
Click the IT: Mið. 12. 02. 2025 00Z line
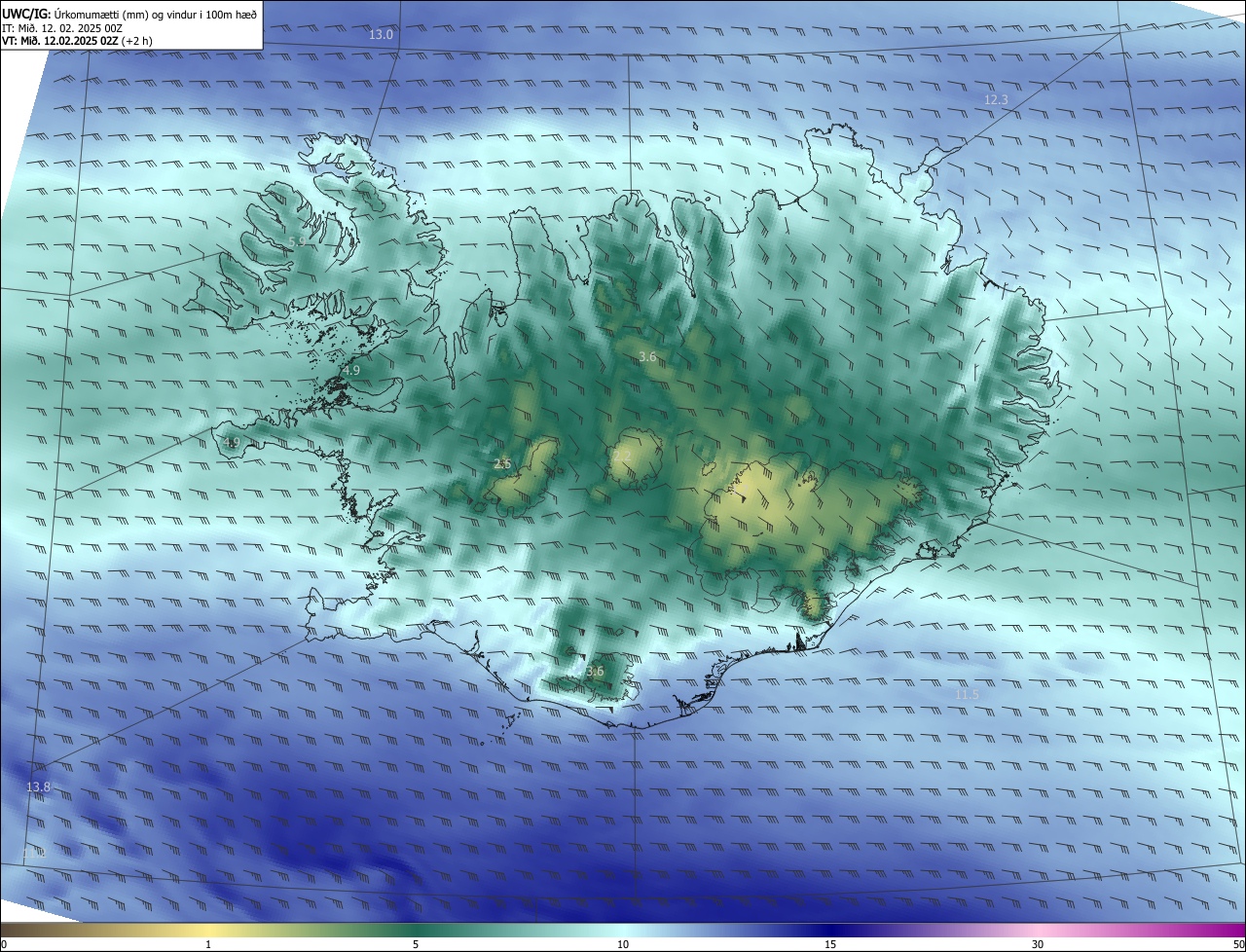click(x=61, y=28)
